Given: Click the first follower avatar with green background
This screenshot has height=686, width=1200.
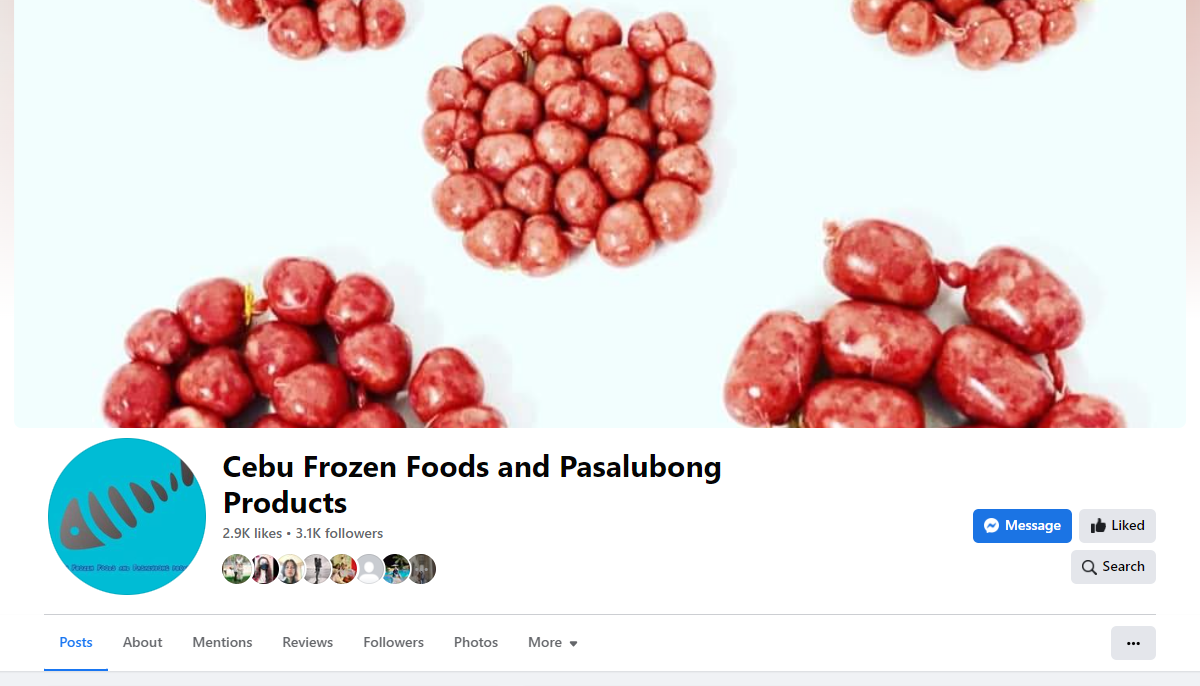Looking at the screenshot, I should tap(237, 569).
